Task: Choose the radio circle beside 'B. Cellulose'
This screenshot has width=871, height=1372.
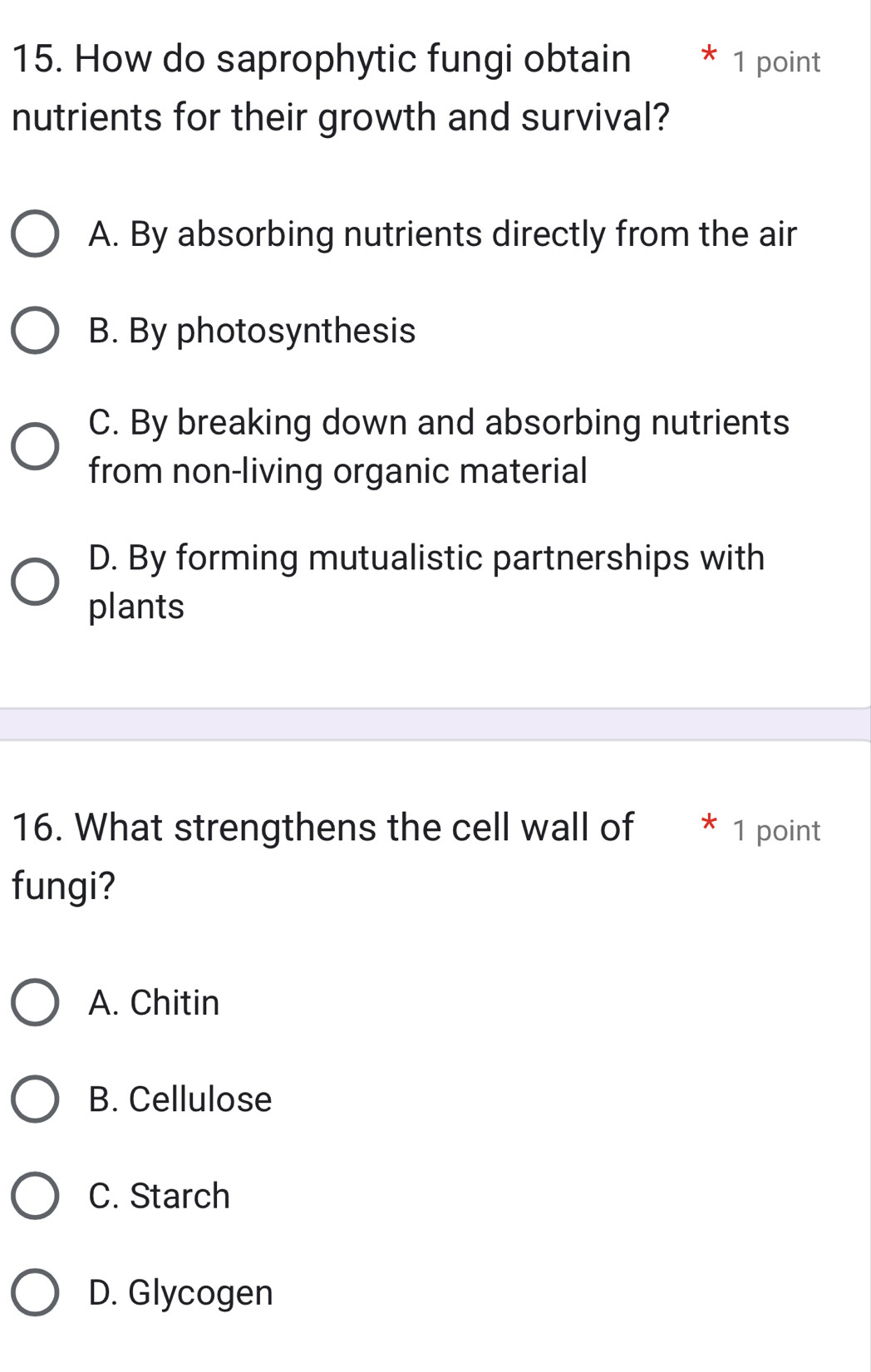Action: (x=35, y=1099)
